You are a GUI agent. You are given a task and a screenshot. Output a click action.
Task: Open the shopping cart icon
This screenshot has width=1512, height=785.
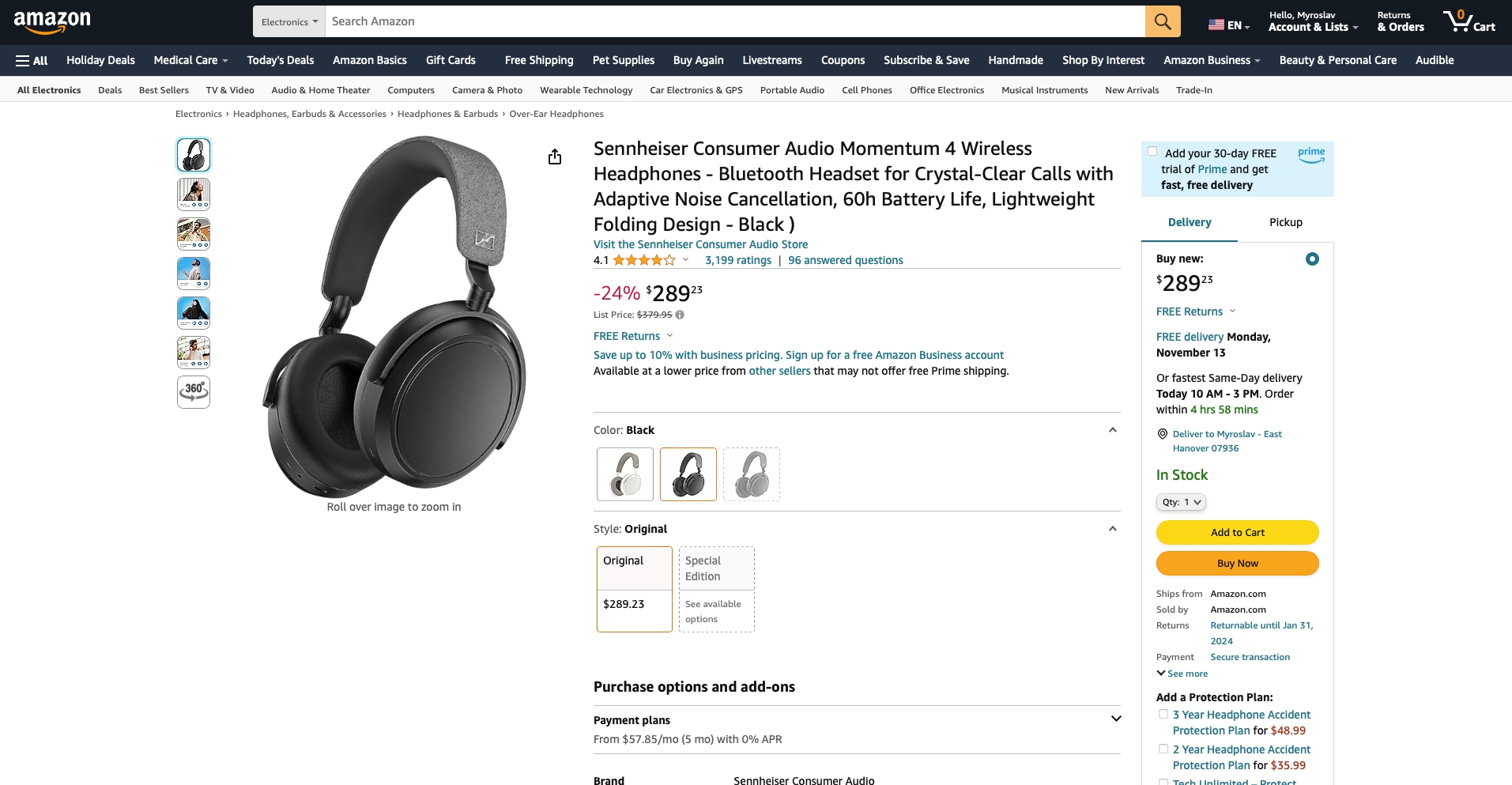click(x=1469, y=21)
